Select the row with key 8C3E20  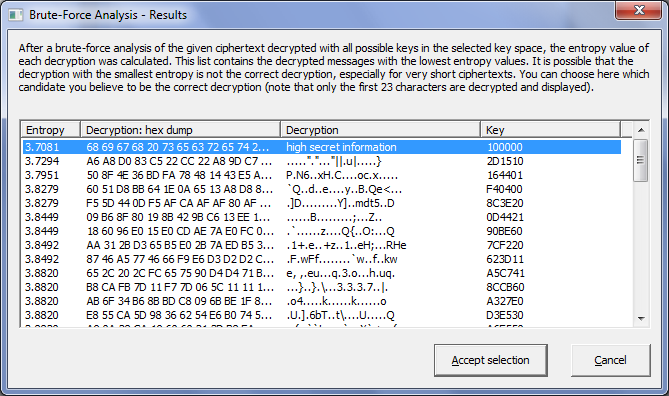tap(322, 203)
